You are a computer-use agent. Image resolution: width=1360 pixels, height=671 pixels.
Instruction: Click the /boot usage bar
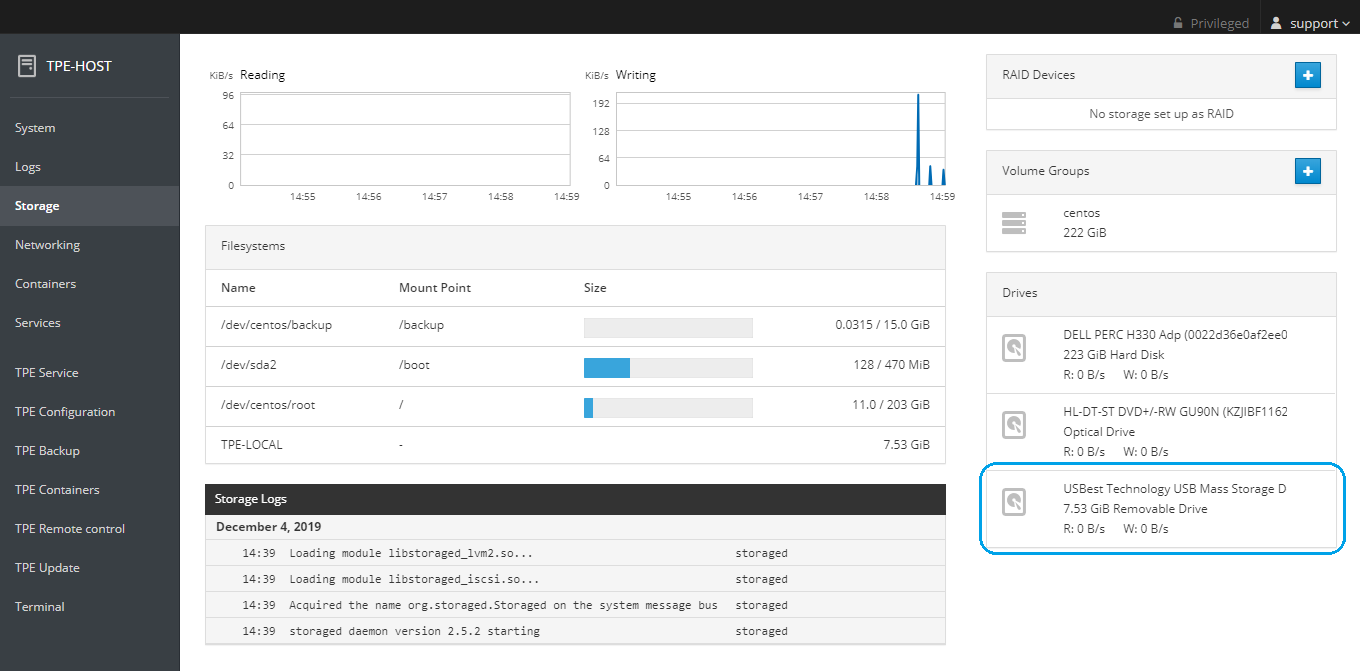pos(667,367)
